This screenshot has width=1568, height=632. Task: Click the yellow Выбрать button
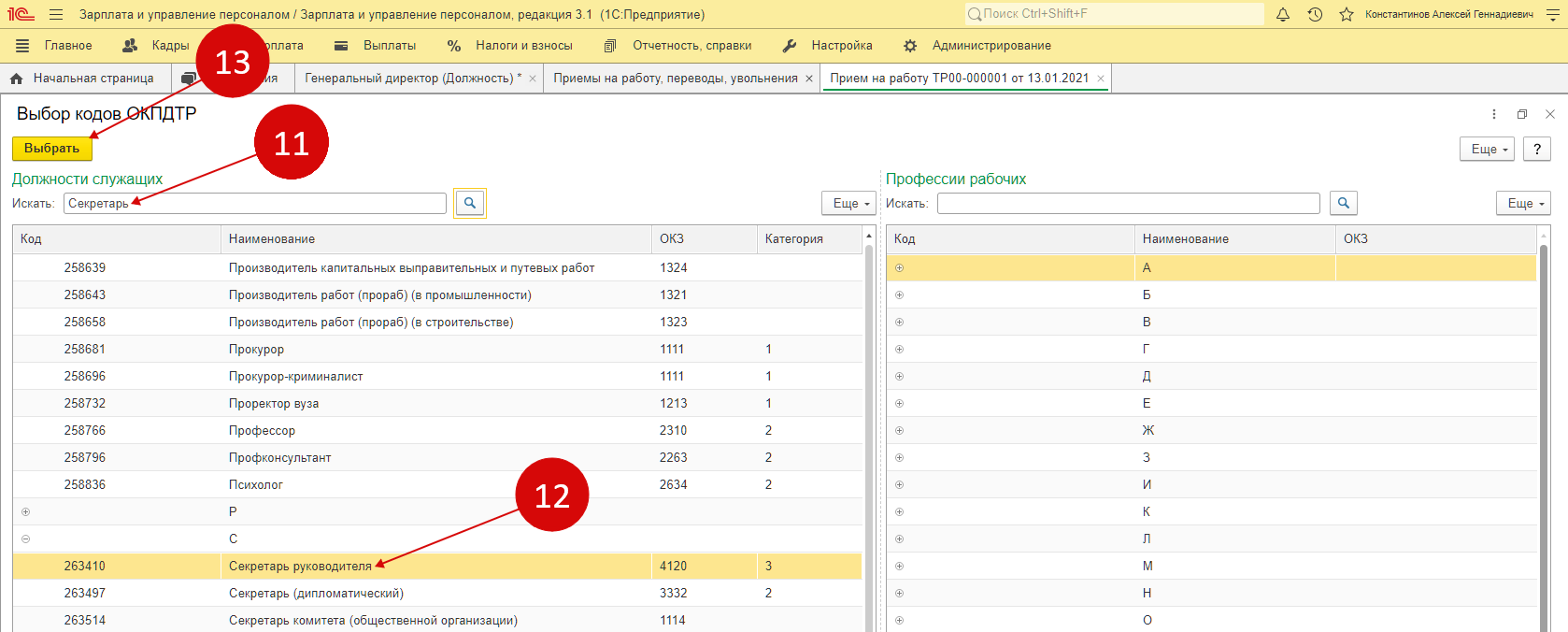[52, 149]
